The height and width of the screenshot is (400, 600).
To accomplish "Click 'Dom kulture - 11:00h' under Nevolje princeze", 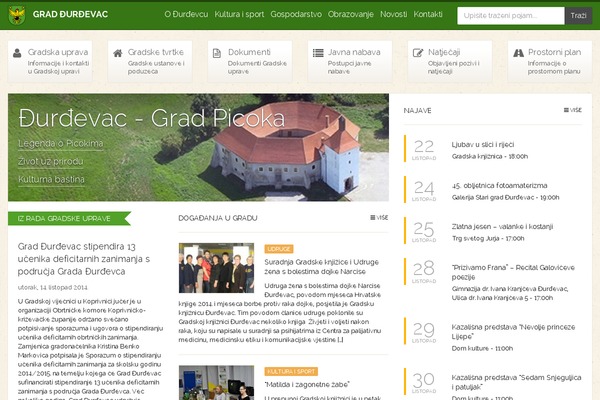I will 482,348.
